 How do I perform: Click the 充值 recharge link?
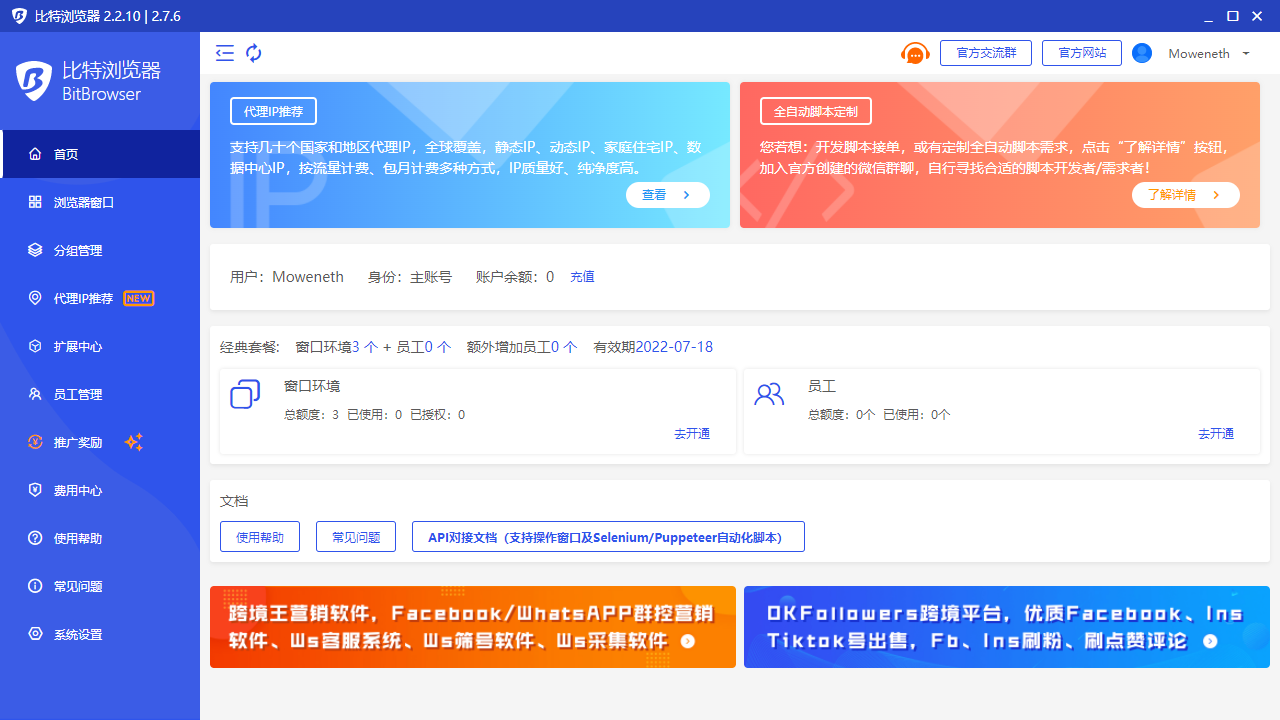582,277
